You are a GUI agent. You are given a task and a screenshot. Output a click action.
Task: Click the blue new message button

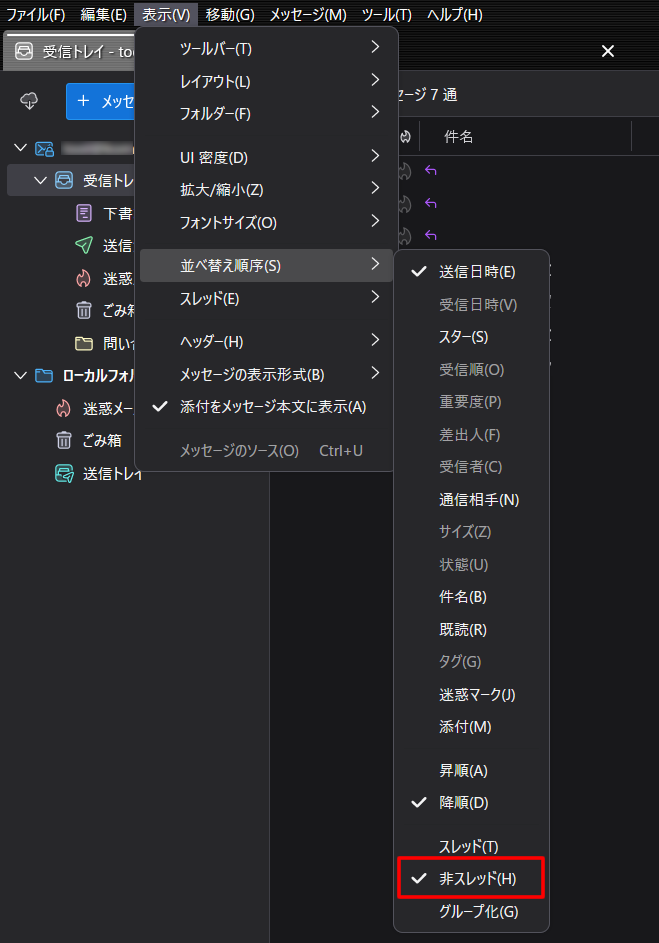[100, 101]
